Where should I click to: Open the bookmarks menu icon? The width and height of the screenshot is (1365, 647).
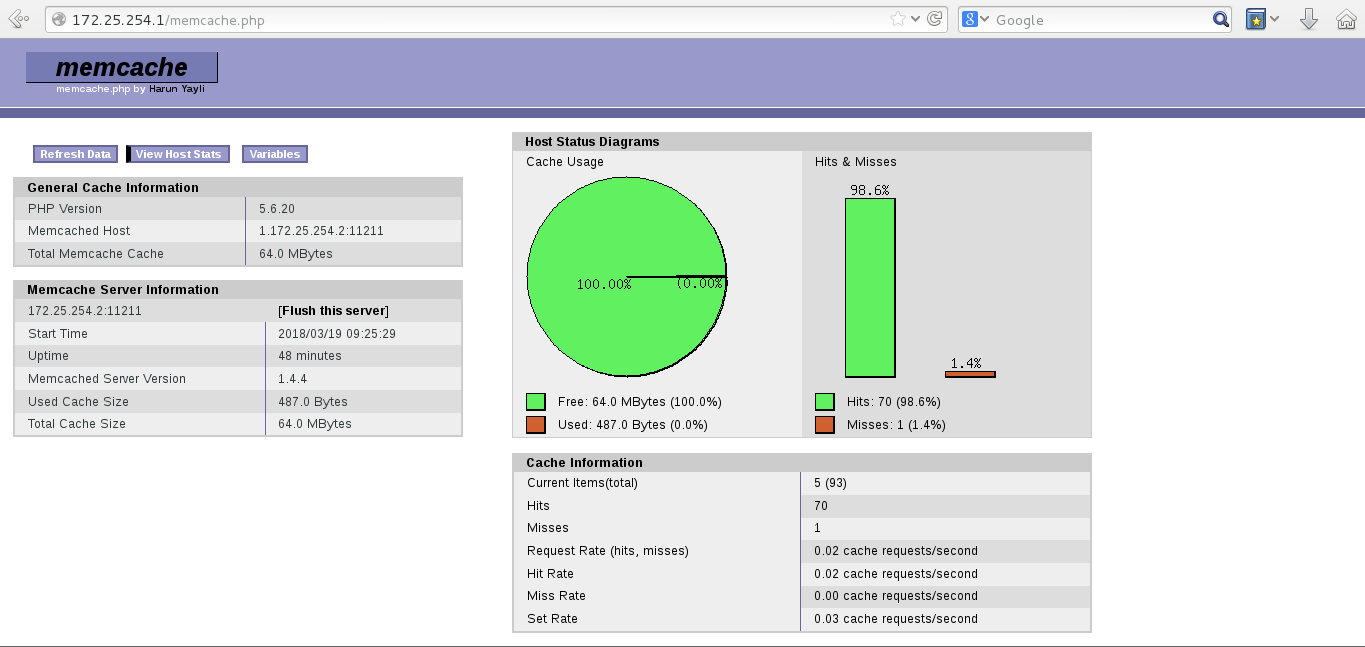pyautogui.click(x=1256, y=19)
